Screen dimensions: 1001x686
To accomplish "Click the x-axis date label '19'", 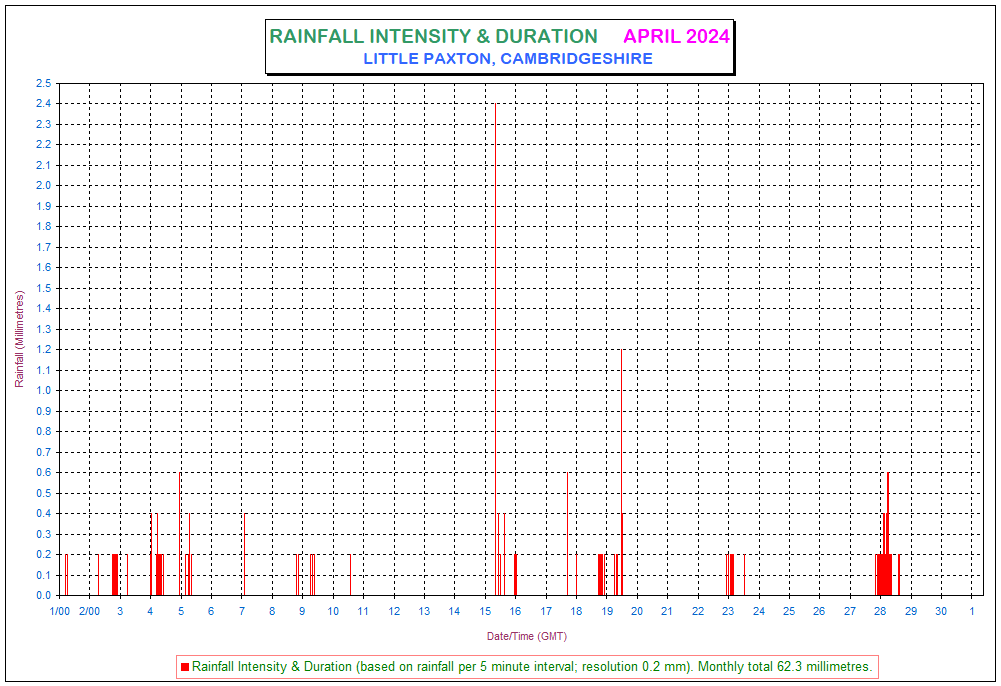I will 606,611.
